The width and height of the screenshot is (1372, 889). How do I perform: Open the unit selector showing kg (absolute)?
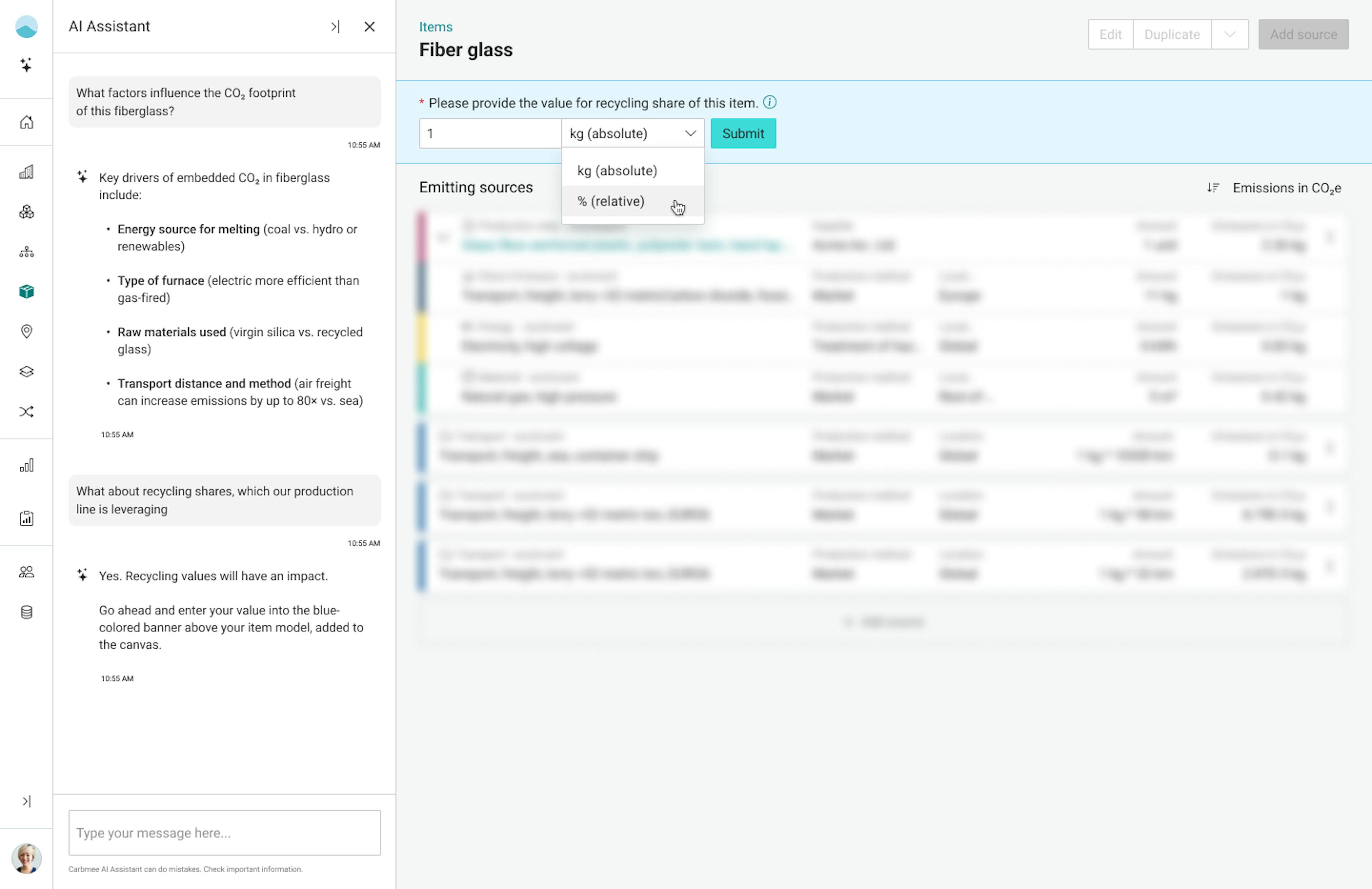coord(632,134)
